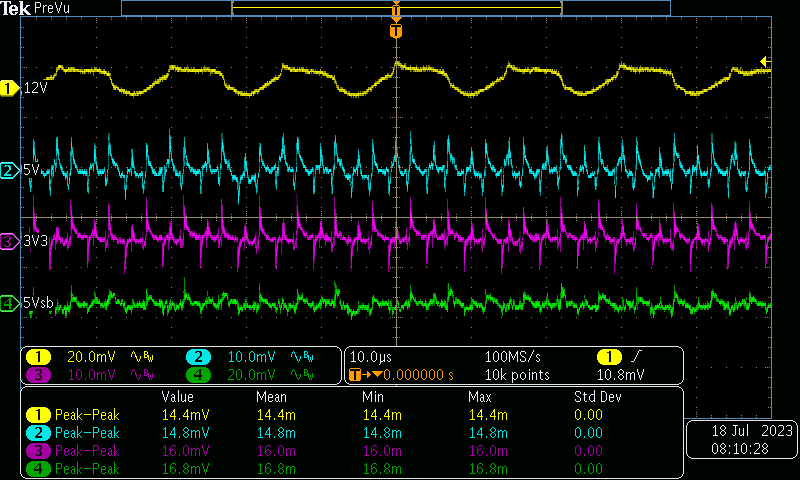Click channel 2 Peak-Peak value 14.8mV
The image size is (800, 480).
[x=186, y=433]
